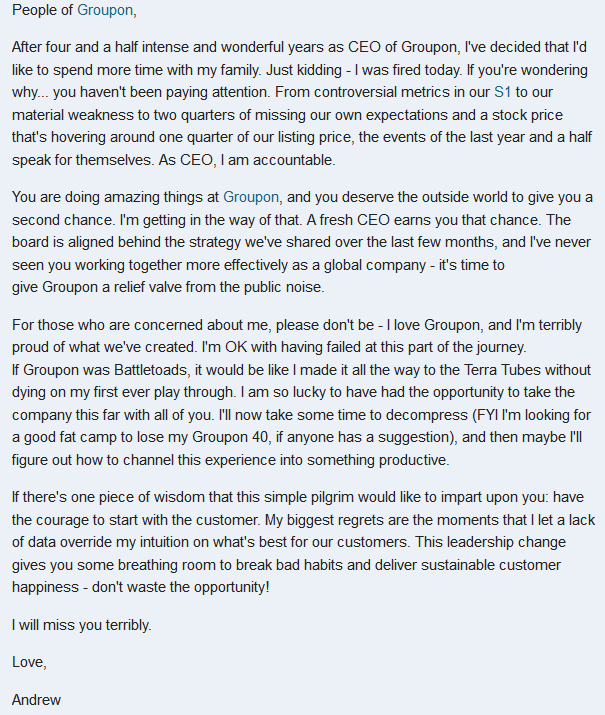
Task: Click the word 'Battletoads' in the letter
Action: coord(151,369)
